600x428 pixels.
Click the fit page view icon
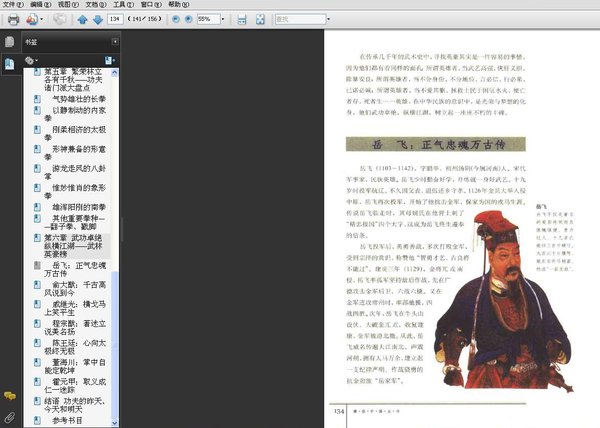click(x=260, y=19)
